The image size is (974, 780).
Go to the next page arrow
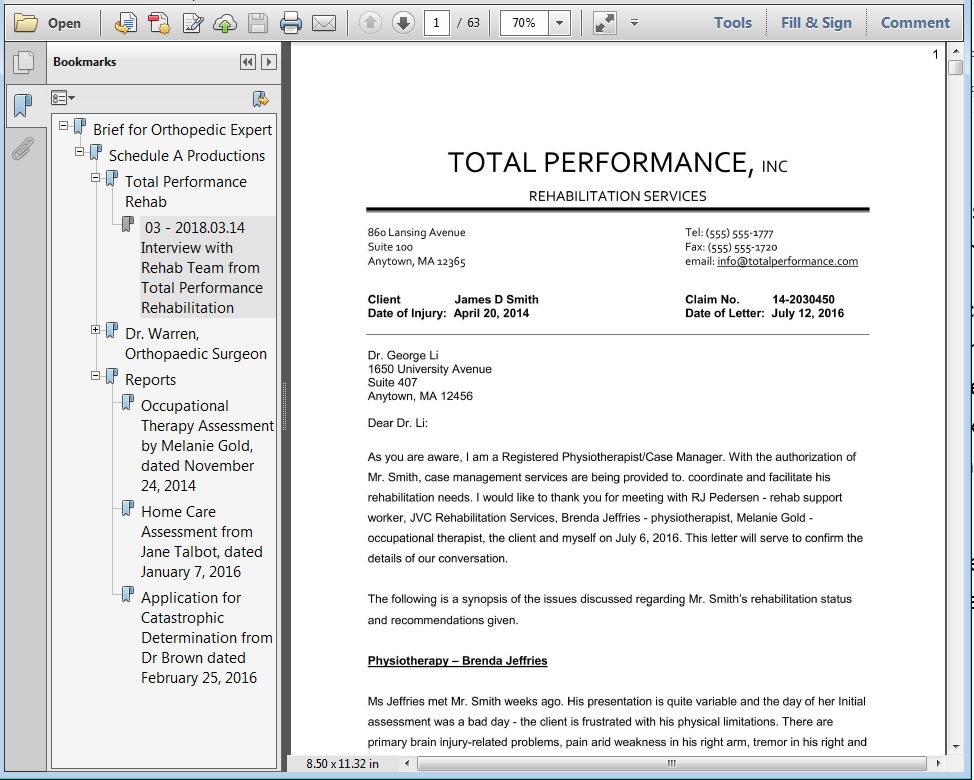403,23
